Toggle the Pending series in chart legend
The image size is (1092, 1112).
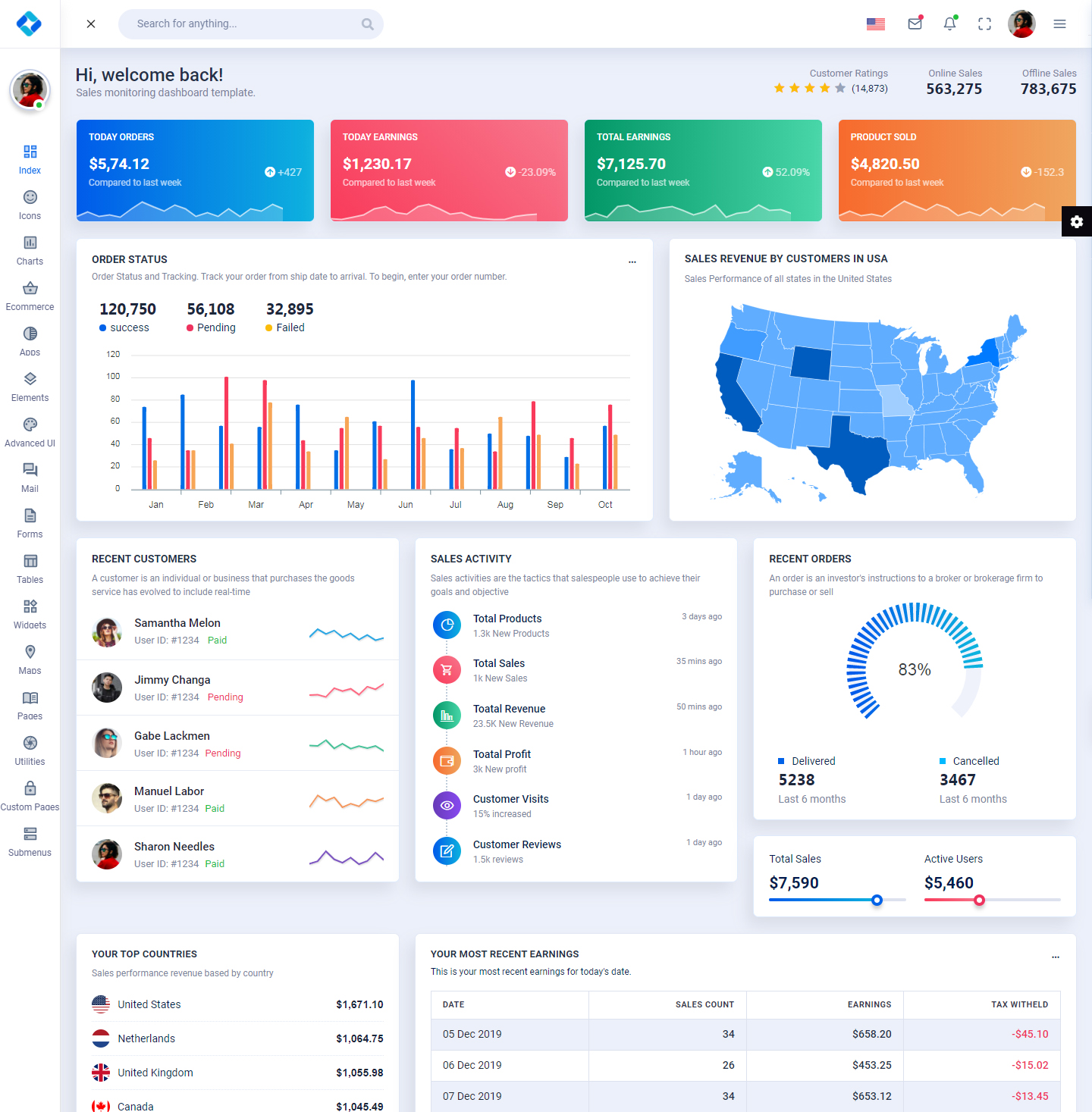point(211,327)
